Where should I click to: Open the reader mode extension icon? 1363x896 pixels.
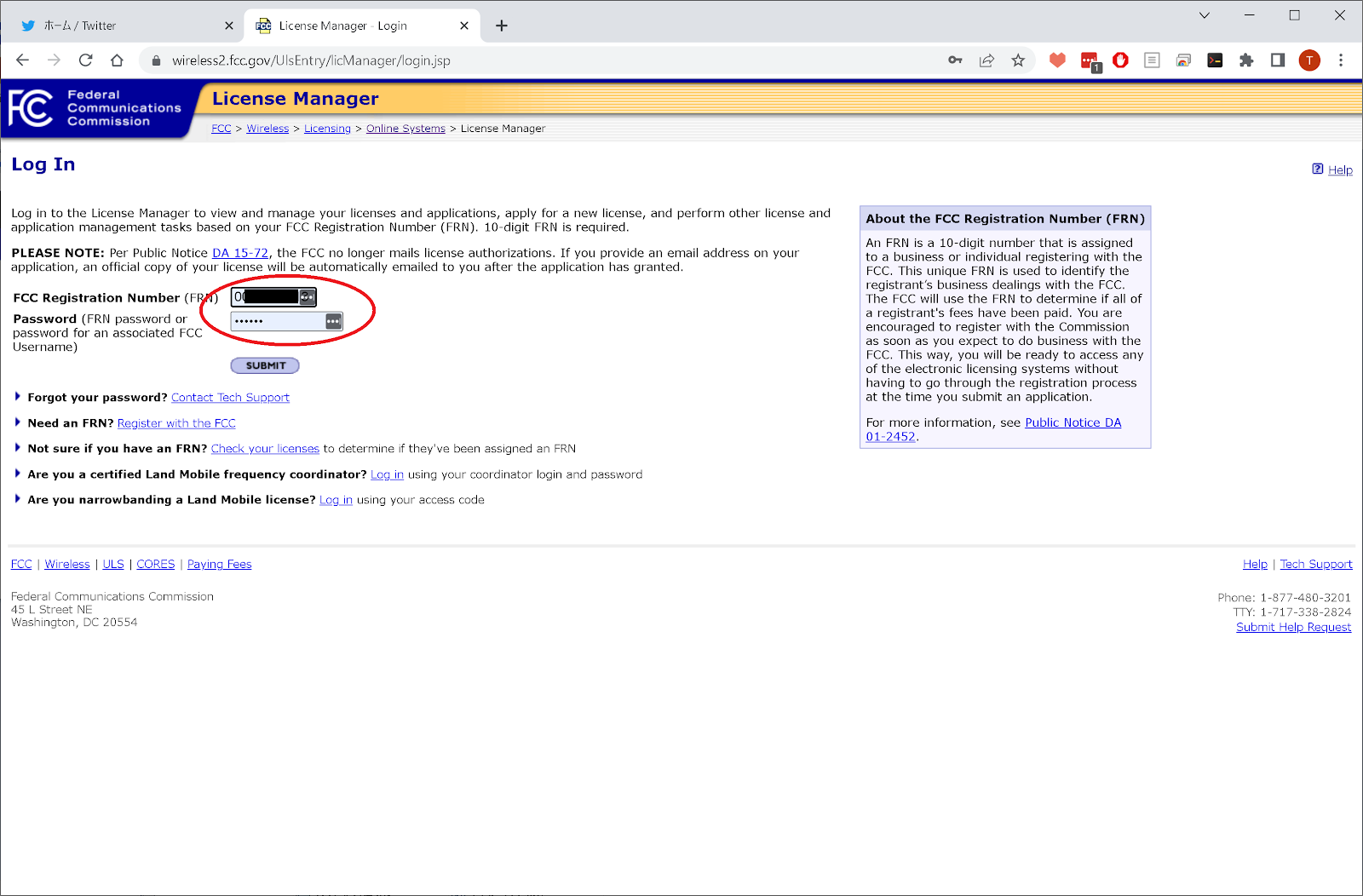pyautogui.click(x=1152, y=60)
